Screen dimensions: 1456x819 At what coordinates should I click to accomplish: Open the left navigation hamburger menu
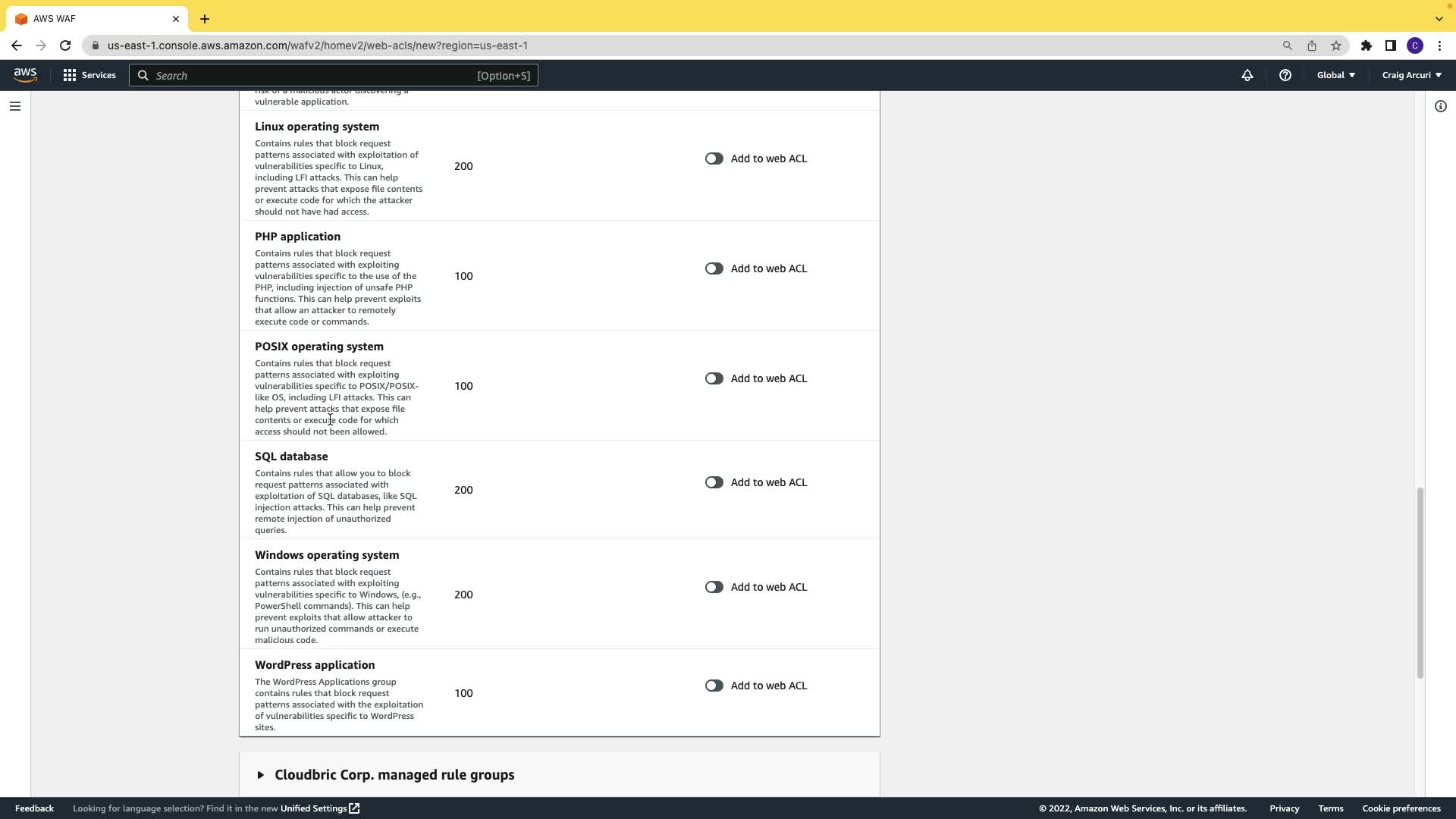tap(14, 106)
